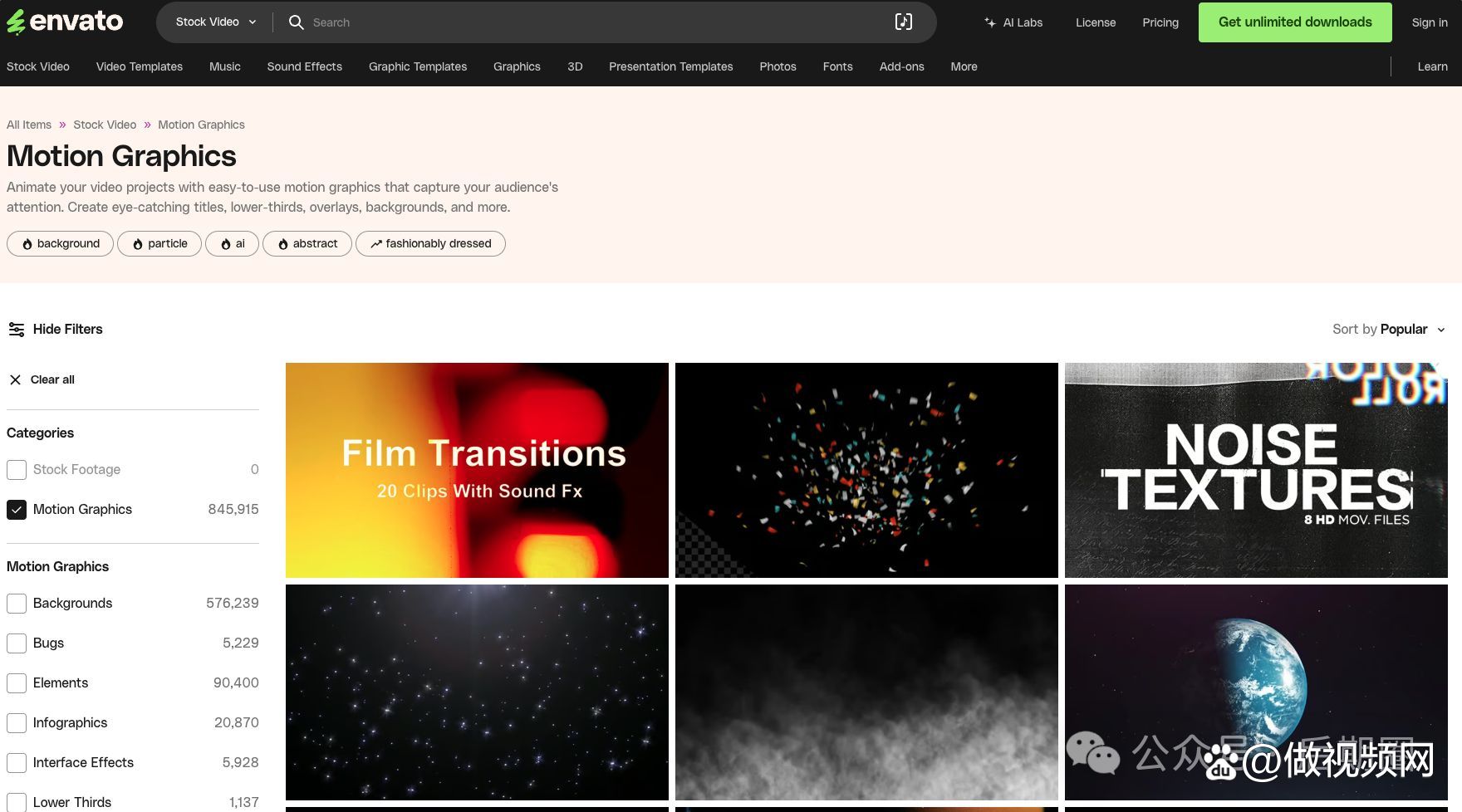Open the Sound Effects nav item
The width and height of the screenshot is (1462, 812).
[x=304, y=66]
